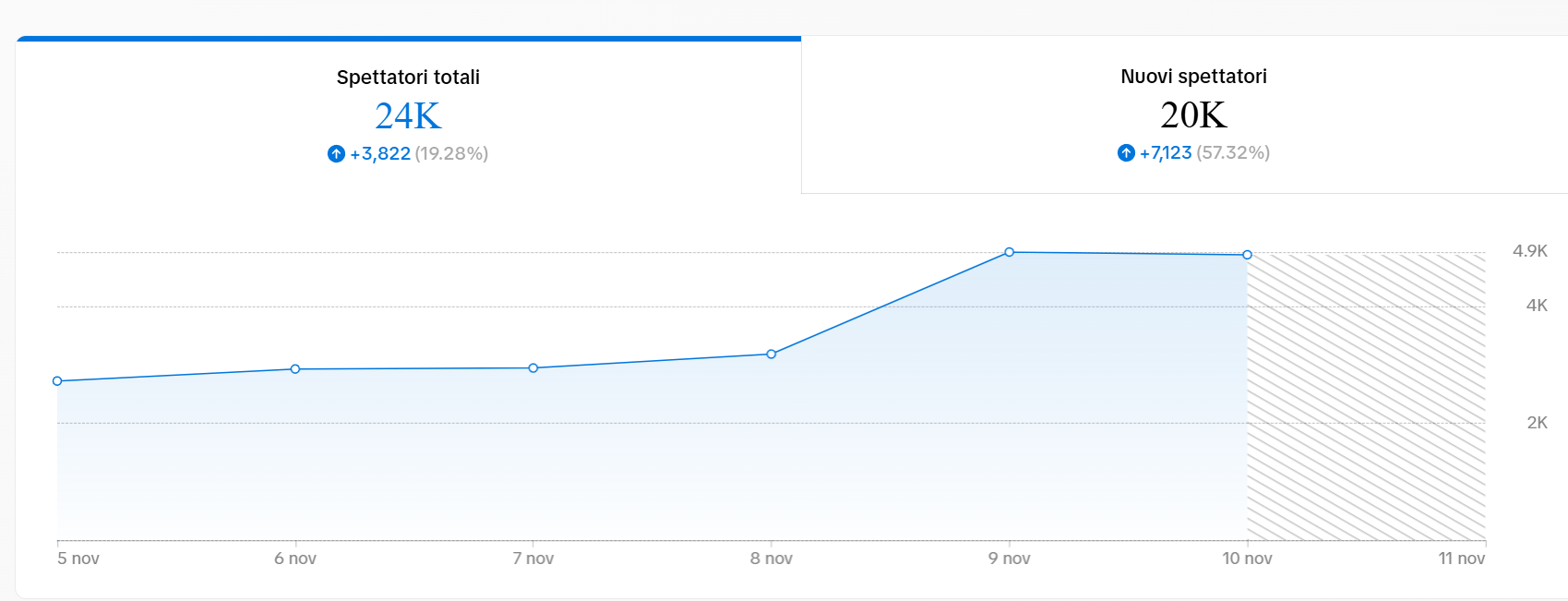The image size is (1568, 601).
Task: Click the 24K total viewers value
Action: click(x=408, y=116)
